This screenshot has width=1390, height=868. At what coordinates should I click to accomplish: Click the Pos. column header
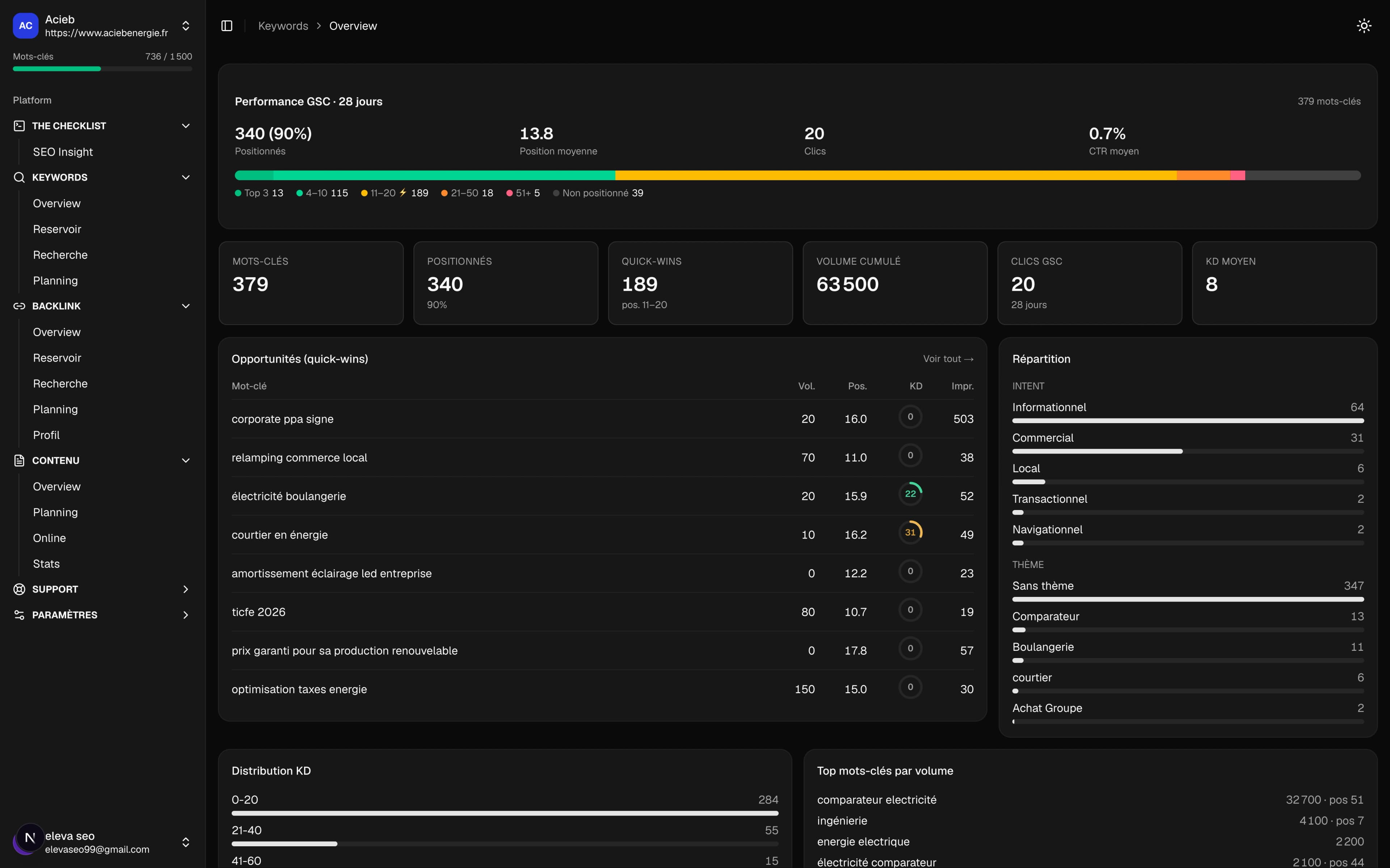[858, 386]
